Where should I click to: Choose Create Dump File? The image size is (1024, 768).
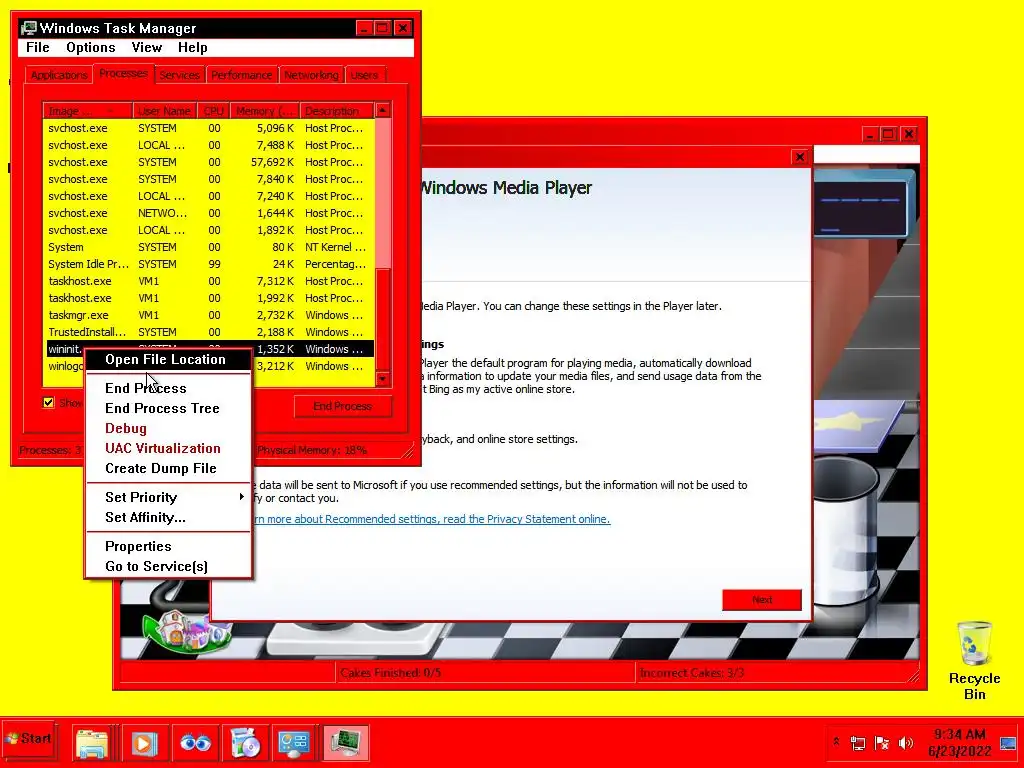168,468
